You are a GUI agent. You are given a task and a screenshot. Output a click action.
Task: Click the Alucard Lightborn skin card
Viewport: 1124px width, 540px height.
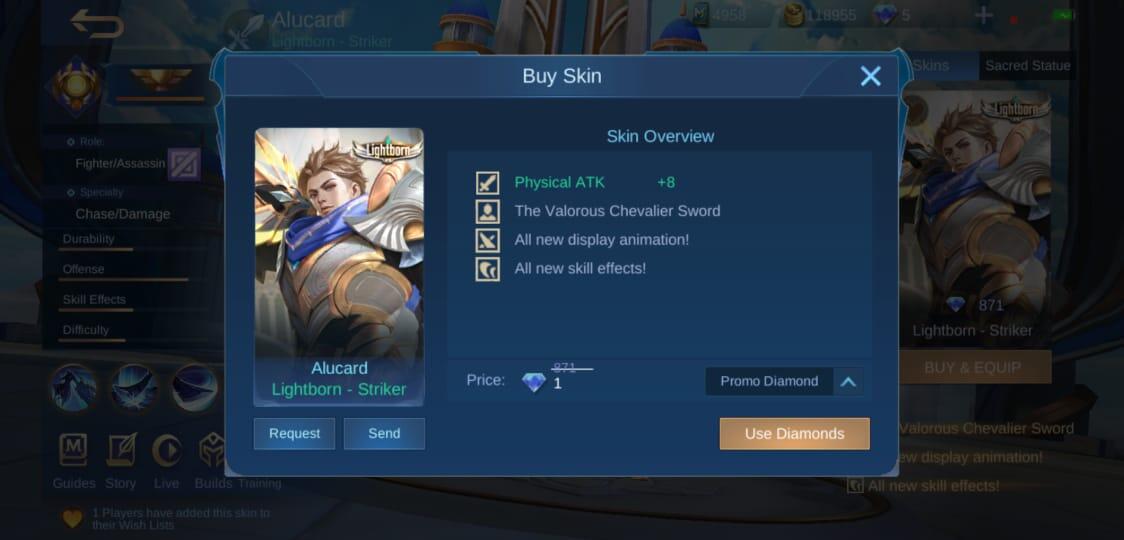pyautogui.click(x=339, y=267)
